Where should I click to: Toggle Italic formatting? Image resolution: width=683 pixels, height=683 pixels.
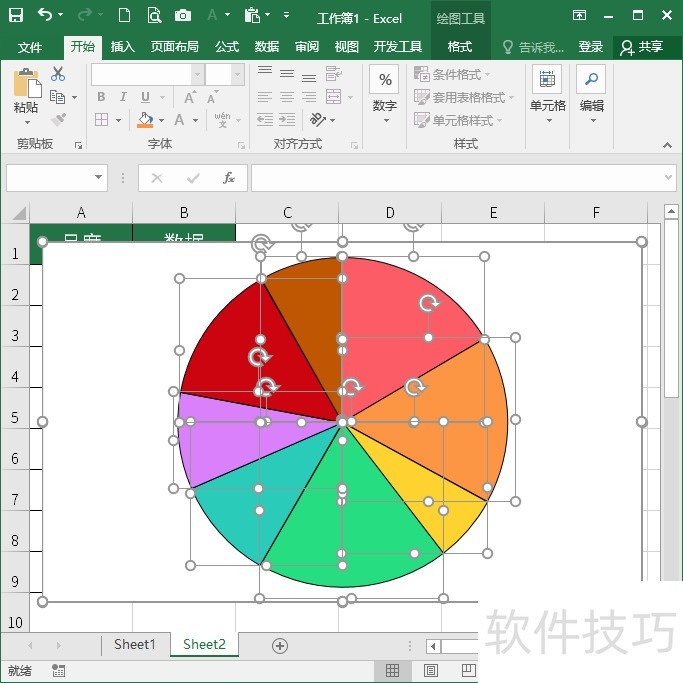coord(123,97)
